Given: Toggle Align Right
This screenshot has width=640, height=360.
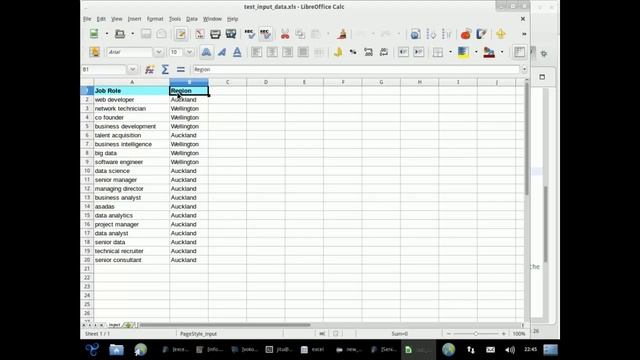Looking at the screenshot, I should click(x=287, y=52).
